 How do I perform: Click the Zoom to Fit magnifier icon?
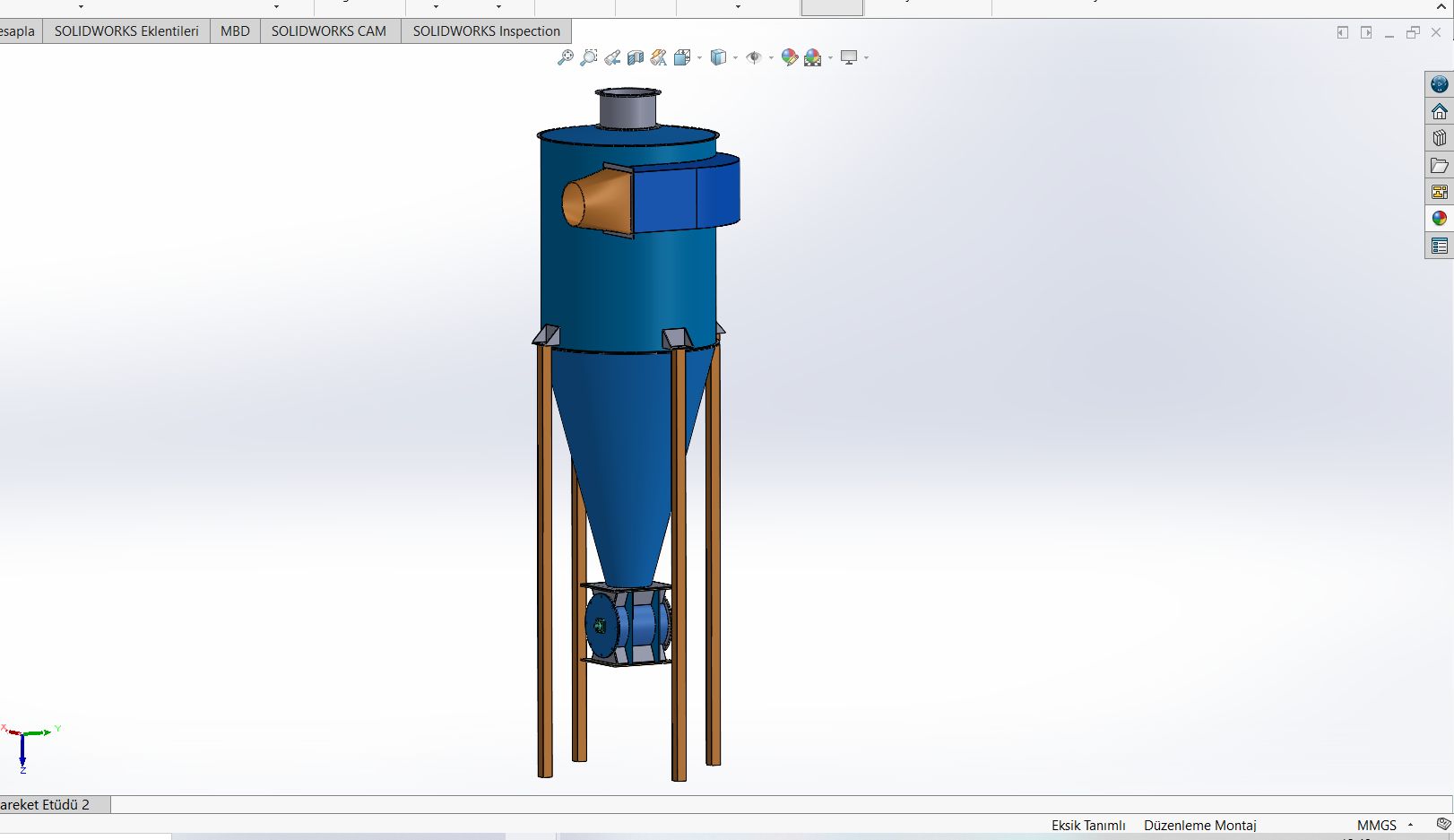pos(566,57)
